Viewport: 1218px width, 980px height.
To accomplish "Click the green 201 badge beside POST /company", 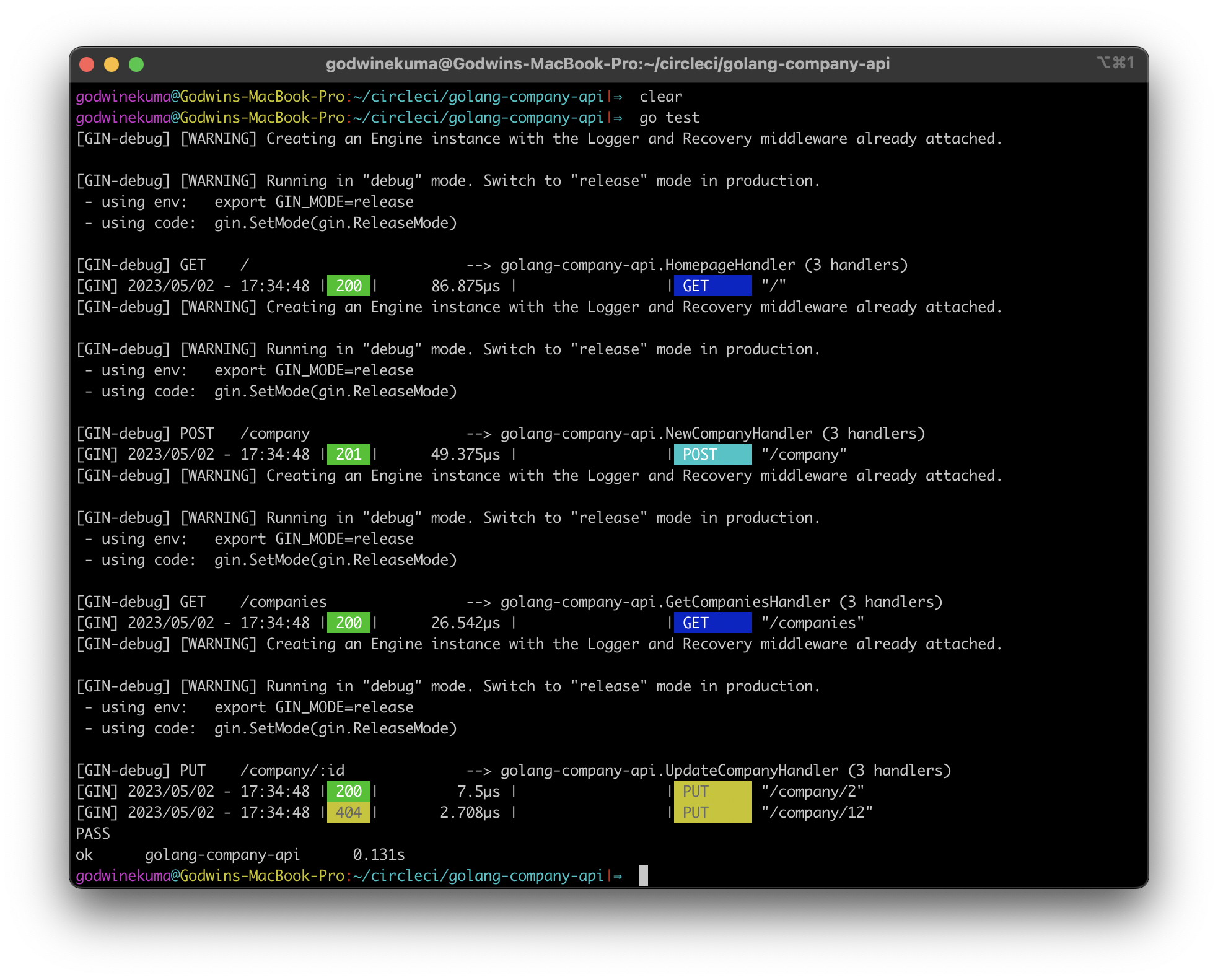I will pos(348,454).
